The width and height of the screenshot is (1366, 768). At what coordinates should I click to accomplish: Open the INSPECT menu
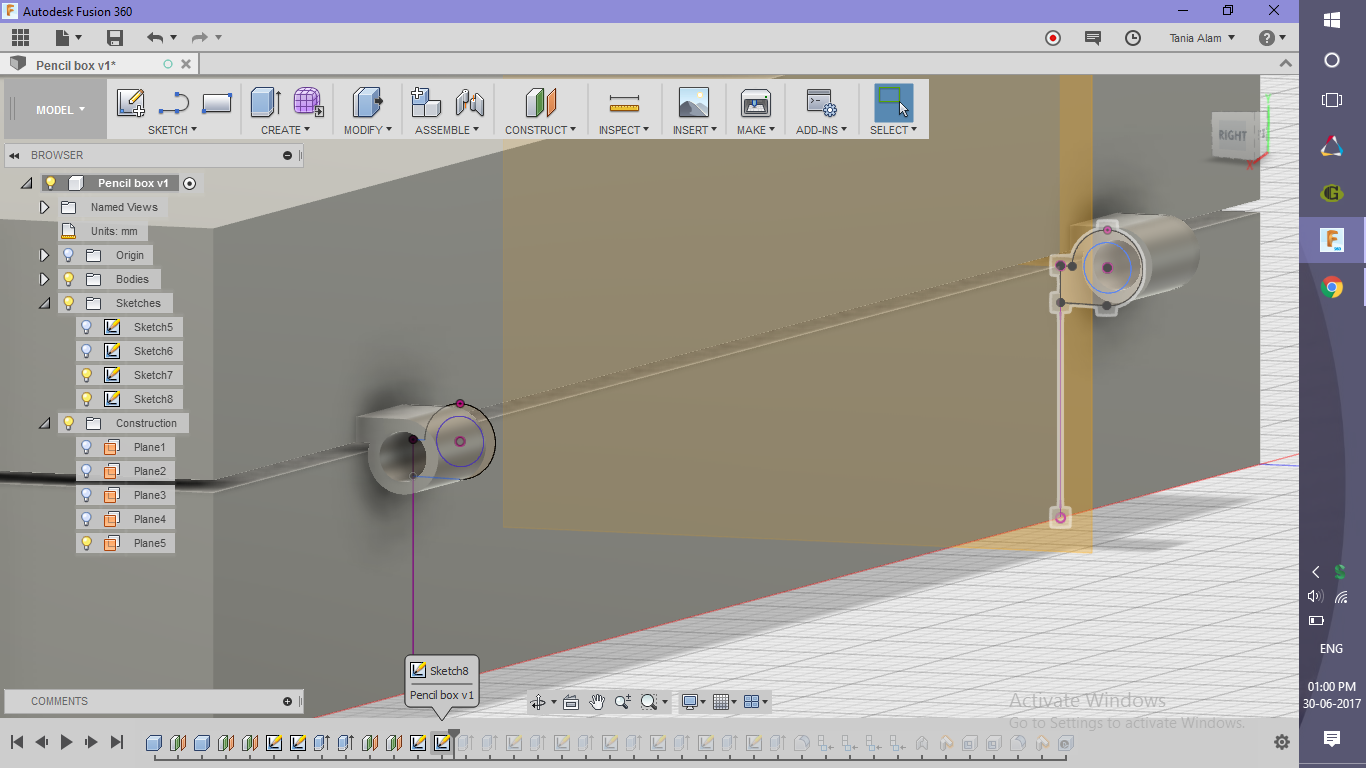[624, 130]
